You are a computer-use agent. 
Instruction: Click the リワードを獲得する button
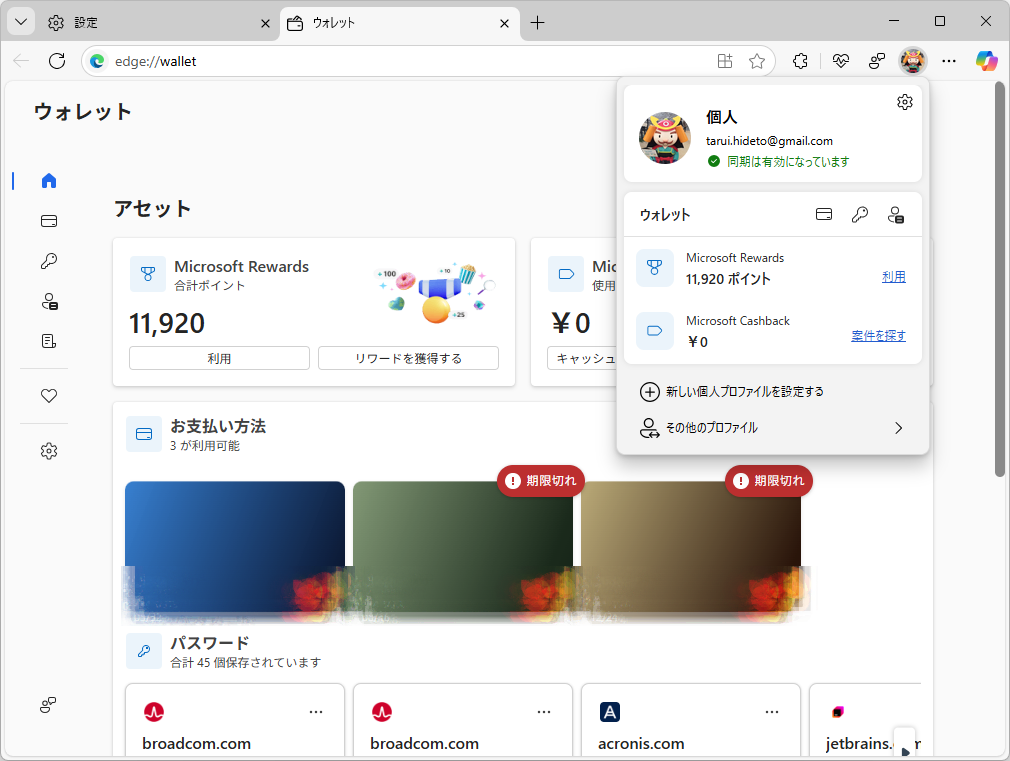[408, 357]
